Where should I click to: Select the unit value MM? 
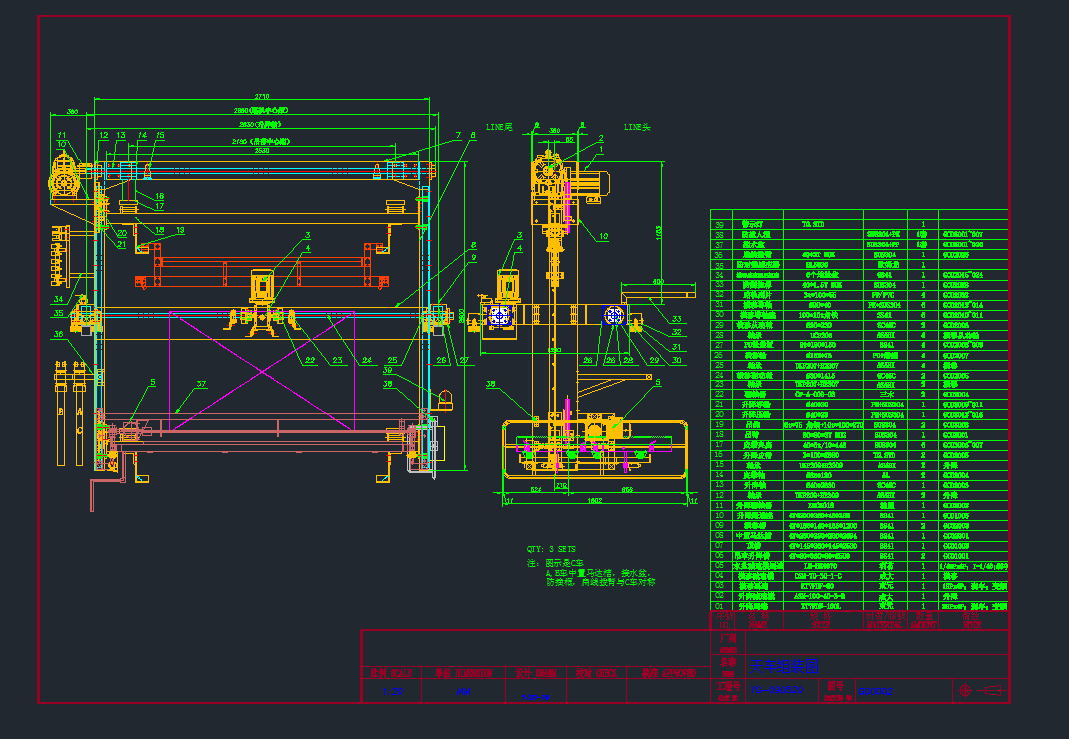[x=462, y=691]
